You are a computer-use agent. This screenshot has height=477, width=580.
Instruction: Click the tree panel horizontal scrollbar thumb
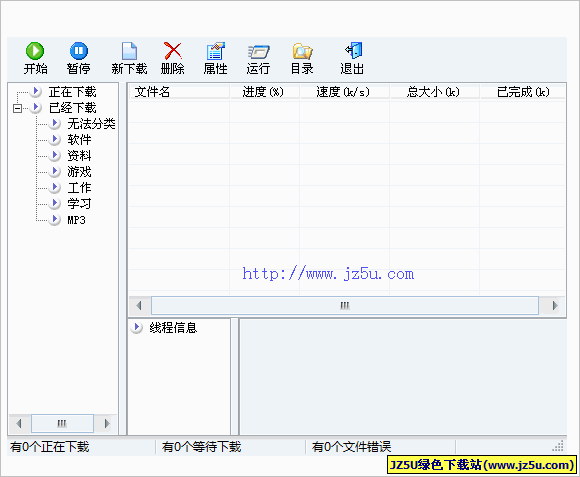tap(62, 423)
